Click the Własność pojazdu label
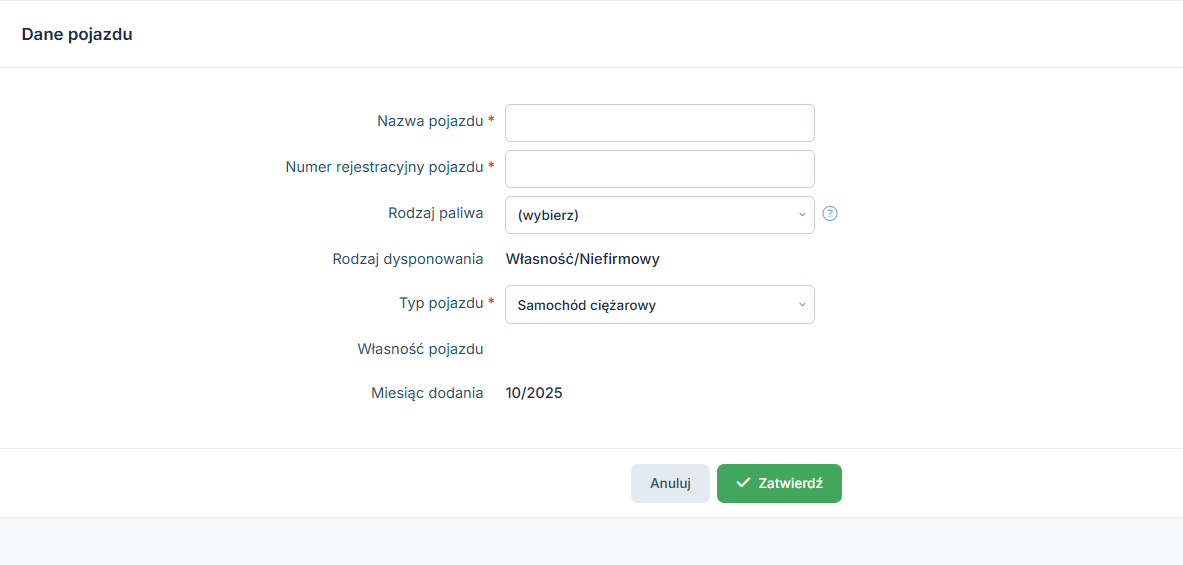Viewport: 1183px width, 565px height. tap(420, 349)
